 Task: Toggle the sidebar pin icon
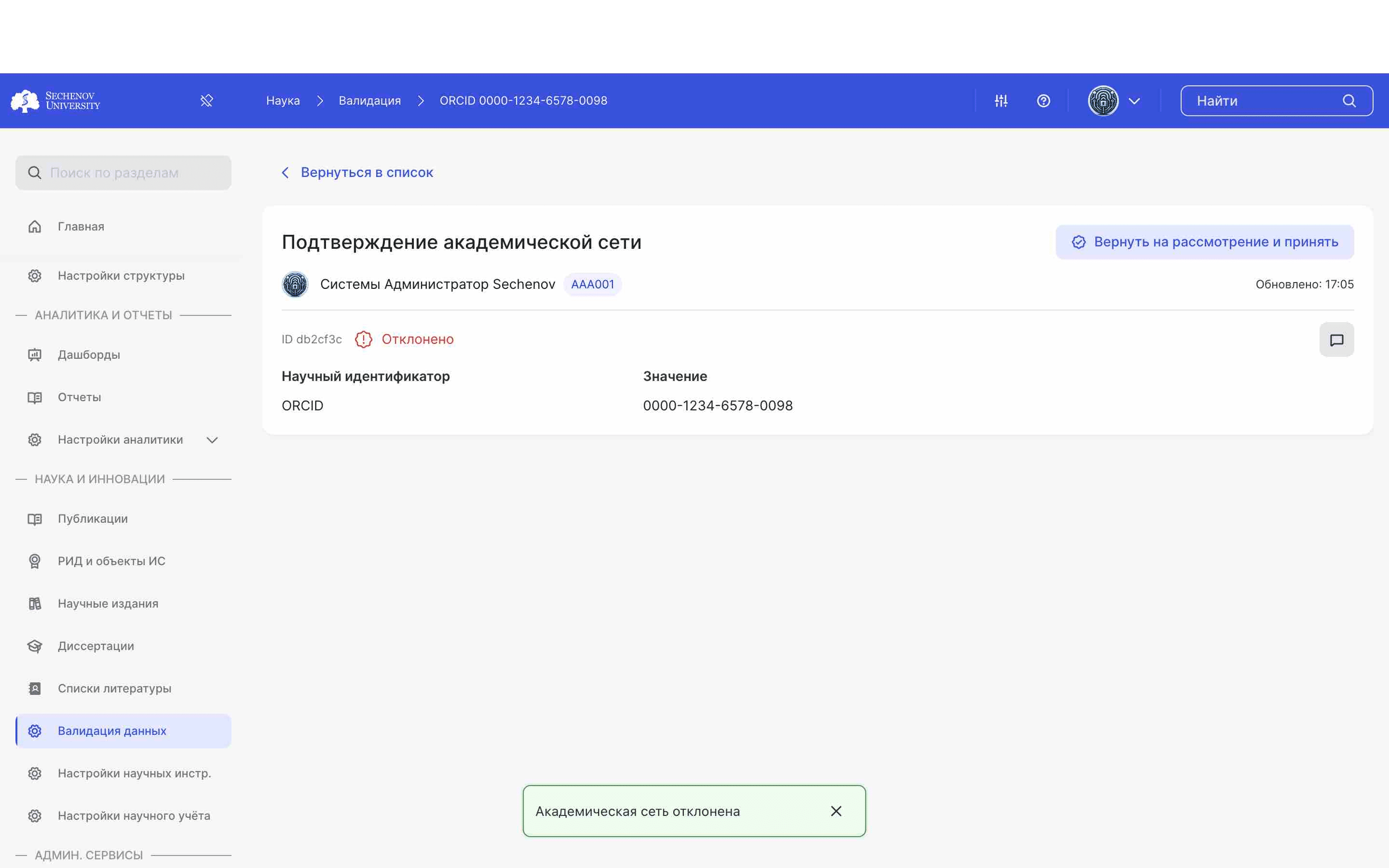tap(206, 101)
